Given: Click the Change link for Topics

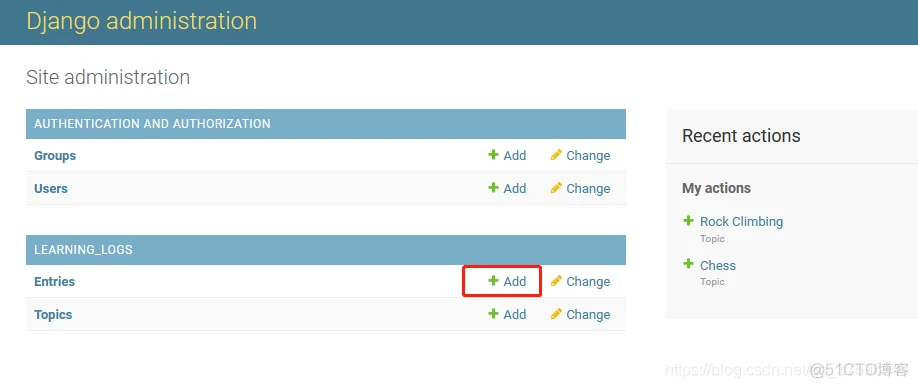Looking at the screenshot, I should coord(588,314).
